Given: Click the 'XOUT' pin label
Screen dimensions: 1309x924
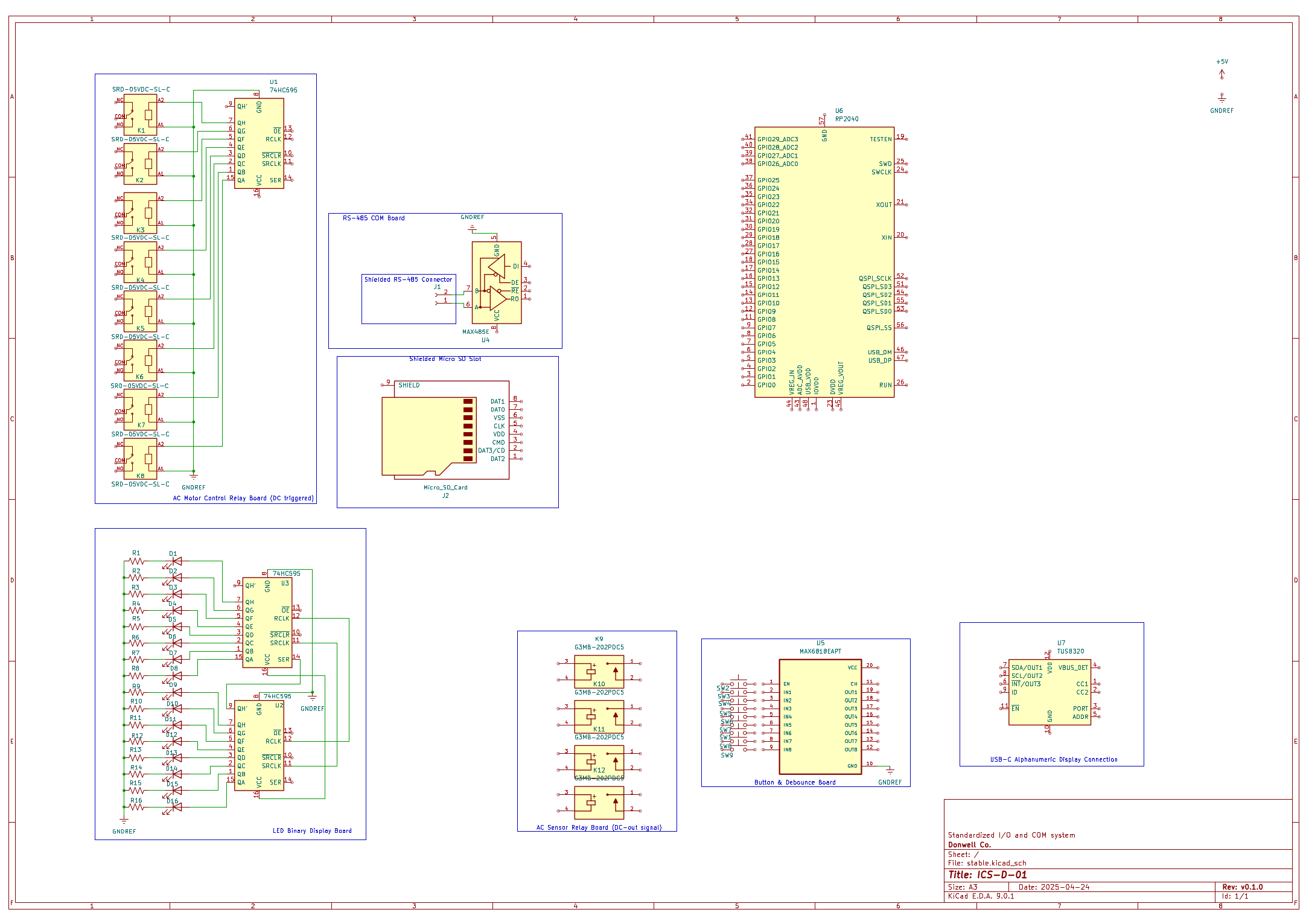Looking at the screenshot, I should pyautogui.click(x=884, y=205).
